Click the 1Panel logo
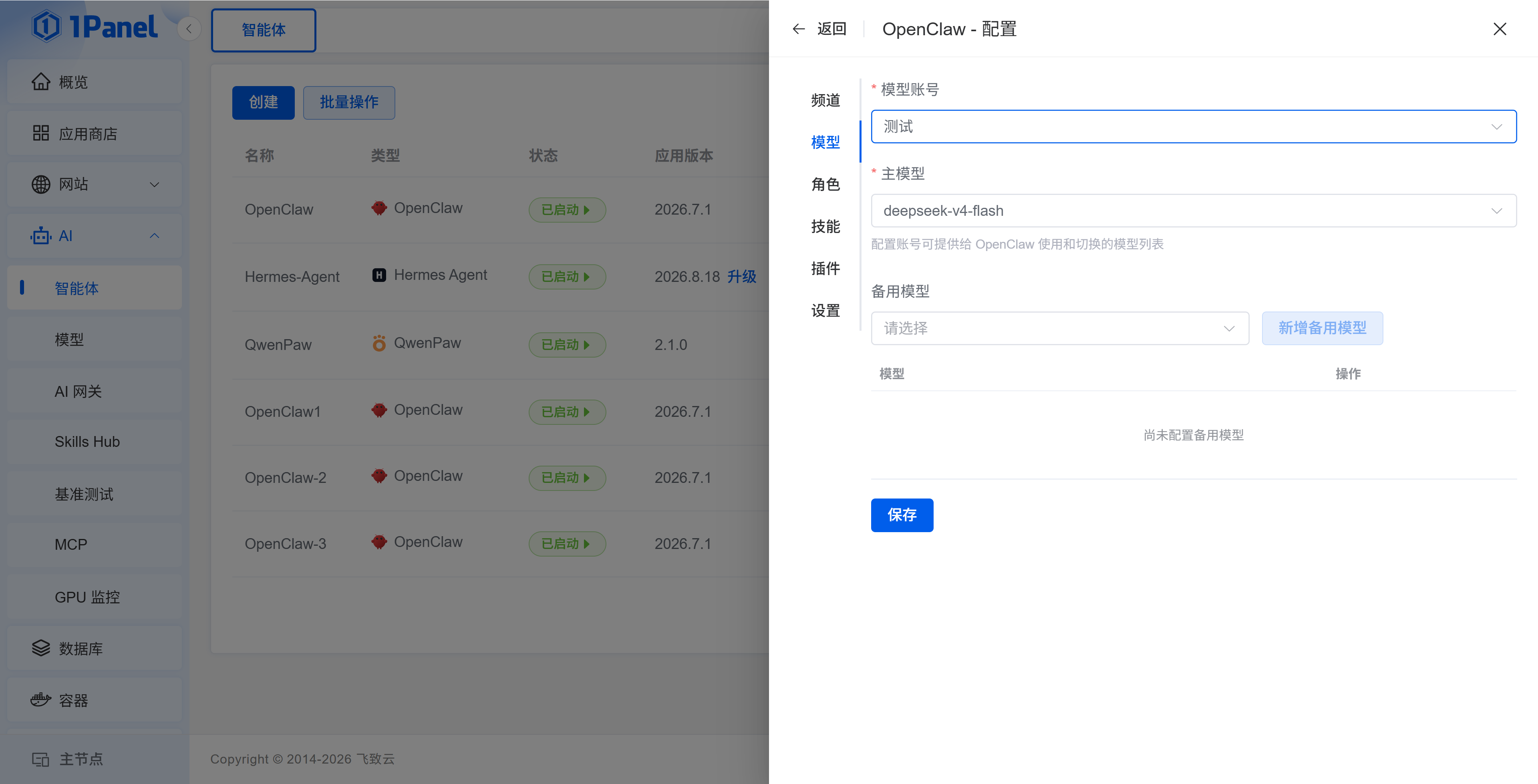Viewport: 1538px width, 784px height. (95, 27)
